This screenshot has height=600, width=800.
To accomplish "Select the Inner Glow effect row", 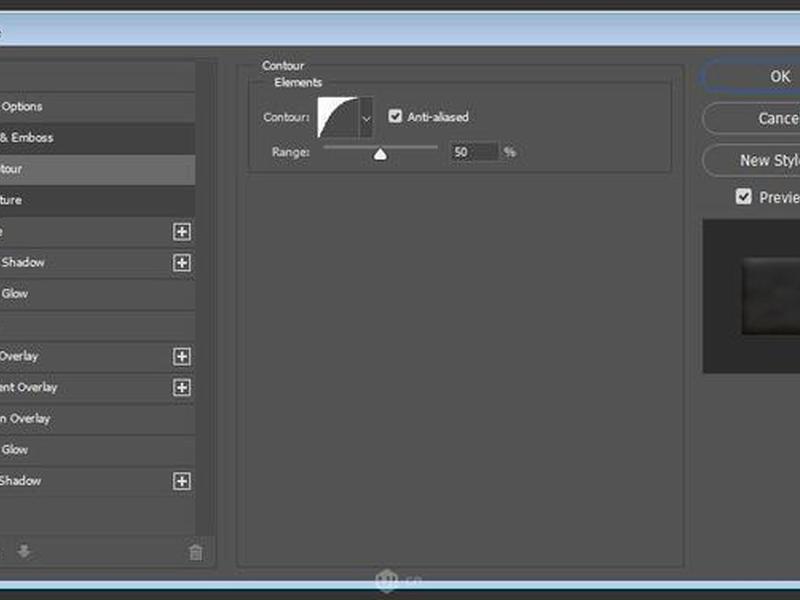I will pos(97,294).
